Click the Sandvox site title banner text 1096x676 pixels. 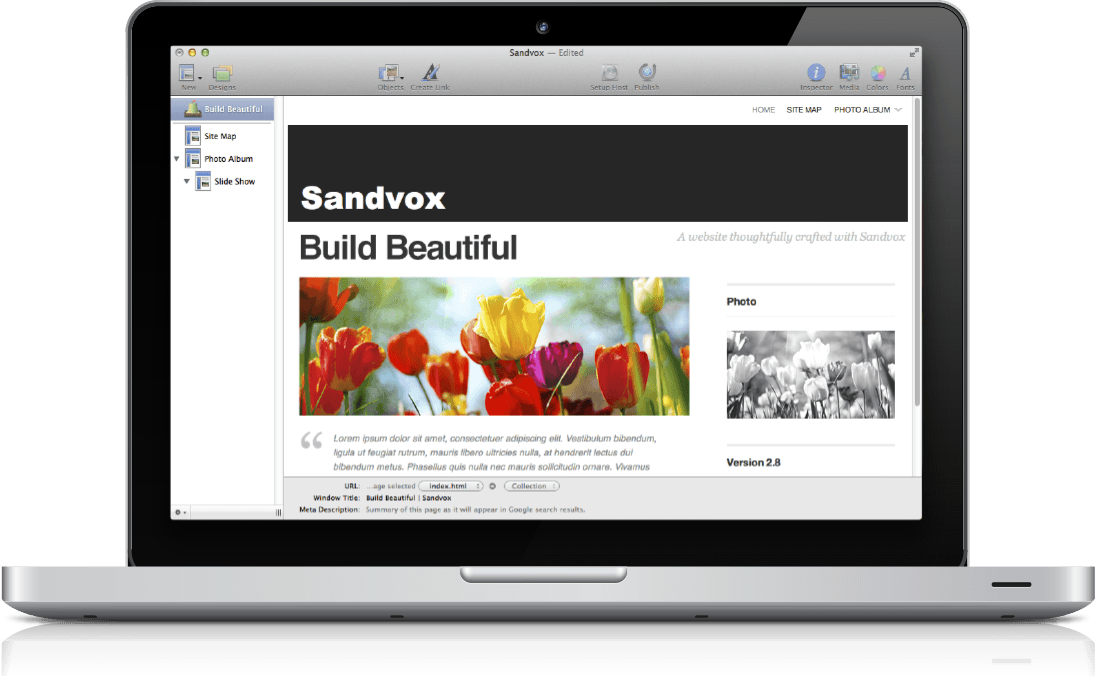pyautogui.click(x=373, y=198)
